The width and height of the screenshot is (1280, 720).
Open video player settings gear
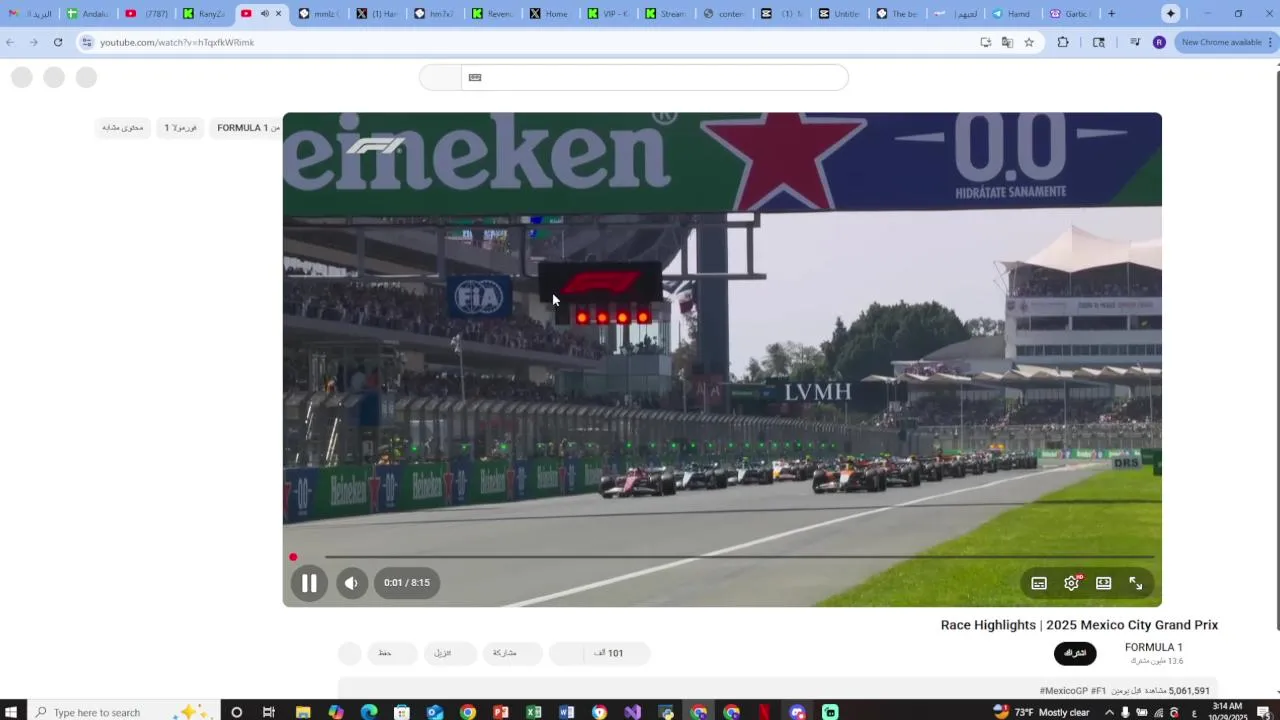coord(1072,583)
